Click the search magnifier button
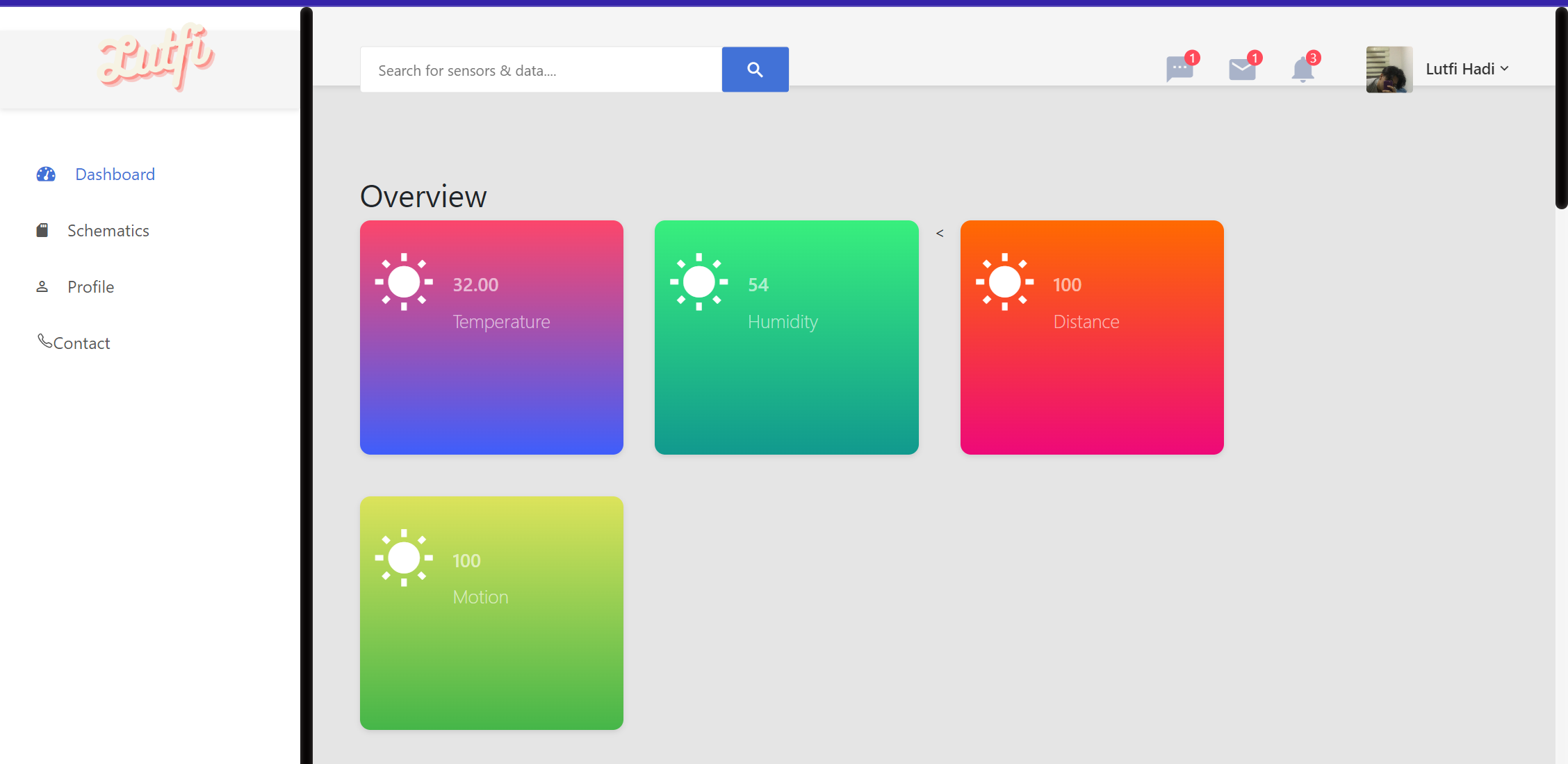Viewport: 1568px width, 764px height. tap(755, 70)
